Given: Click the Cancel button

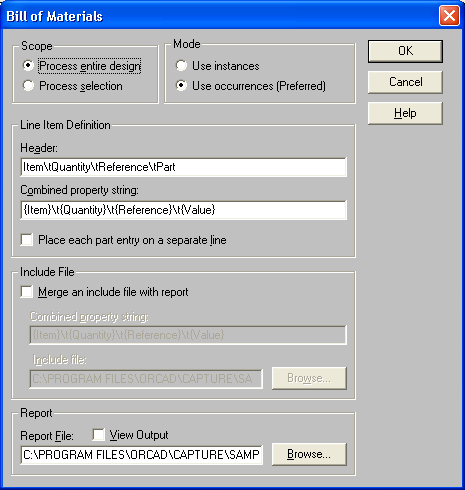Looking at the screenshot, I should pos(405,82).
